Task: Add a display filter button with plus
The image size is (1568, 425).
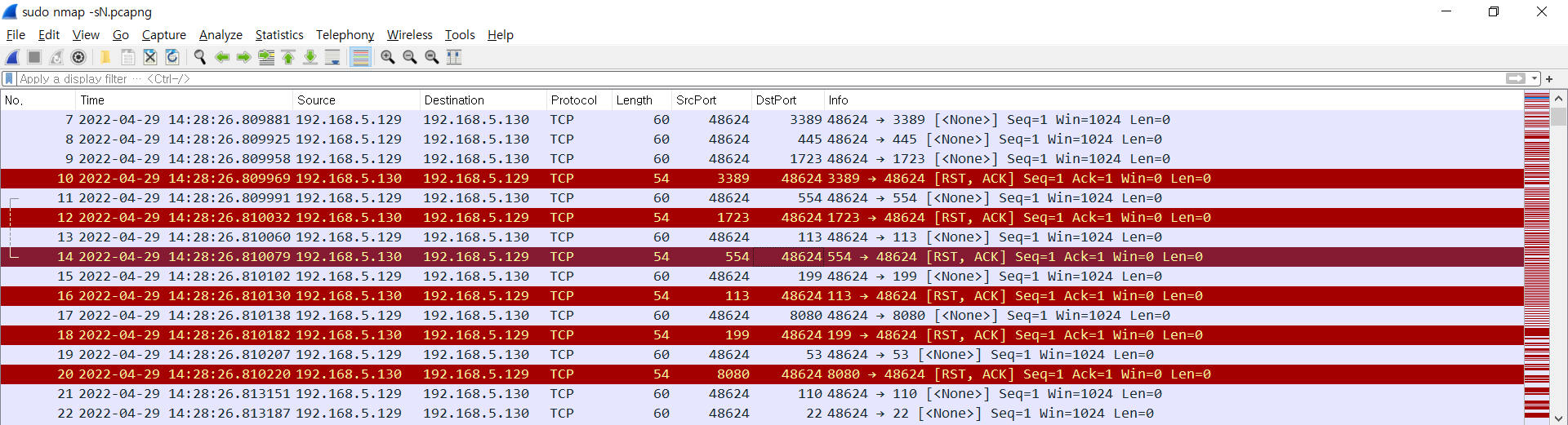Action: [x=1549, y=79]
